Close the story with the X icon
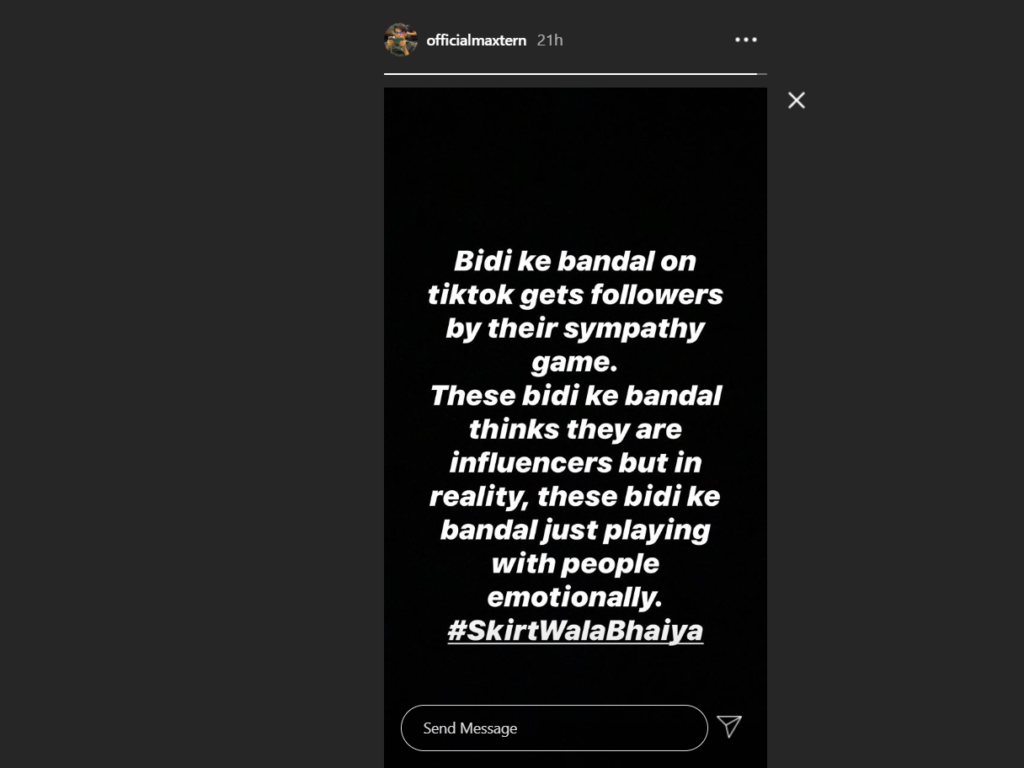 click(x=796, y=101)
